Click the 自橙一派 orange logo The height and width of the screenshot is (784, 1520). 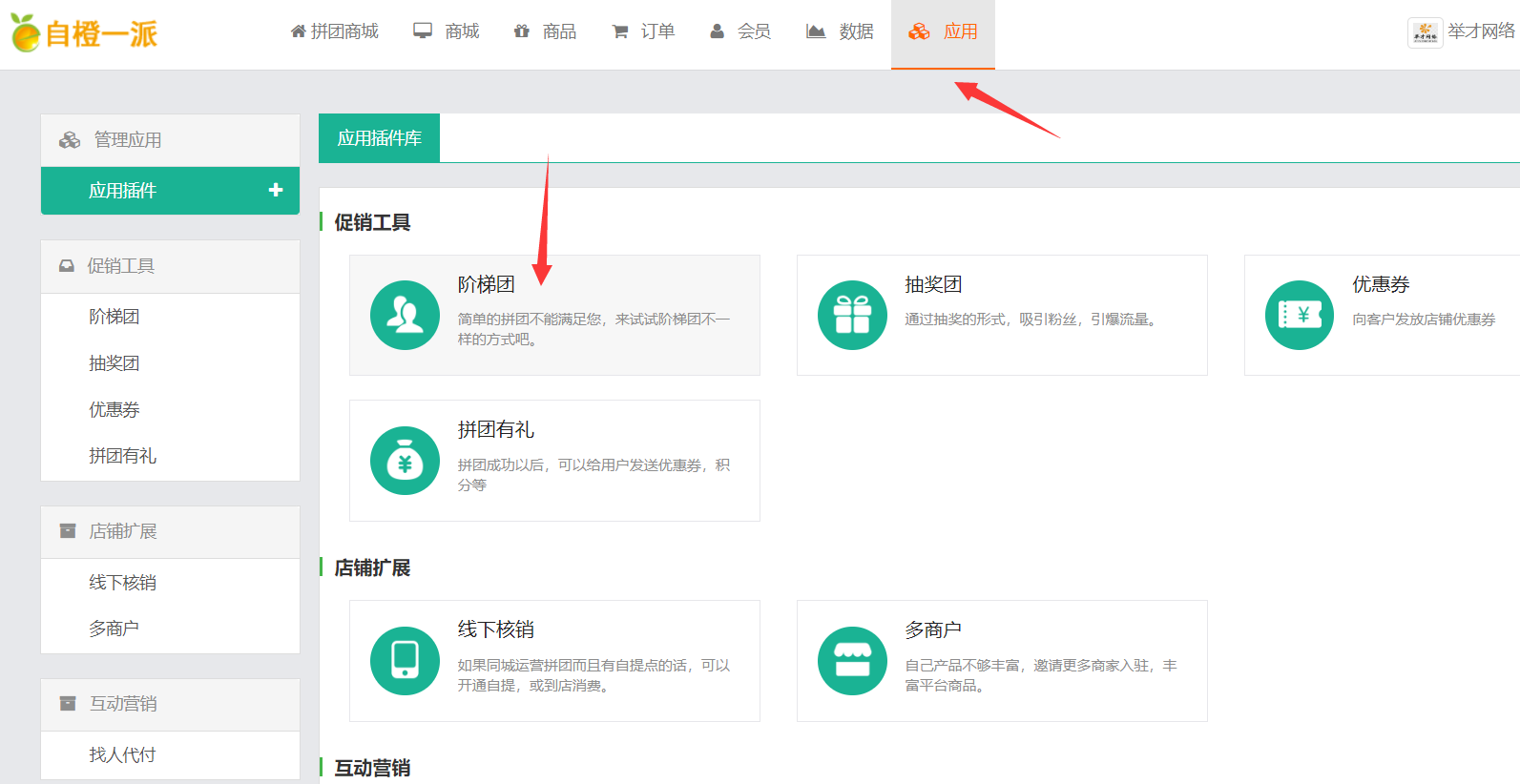pos(84,33)
